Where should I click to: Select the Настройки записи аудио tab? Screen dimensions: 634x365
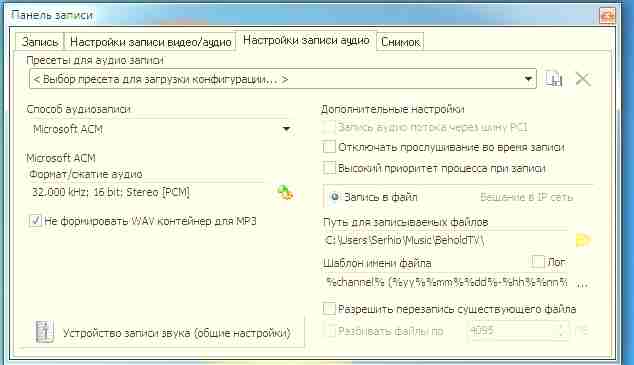(306, 40)
